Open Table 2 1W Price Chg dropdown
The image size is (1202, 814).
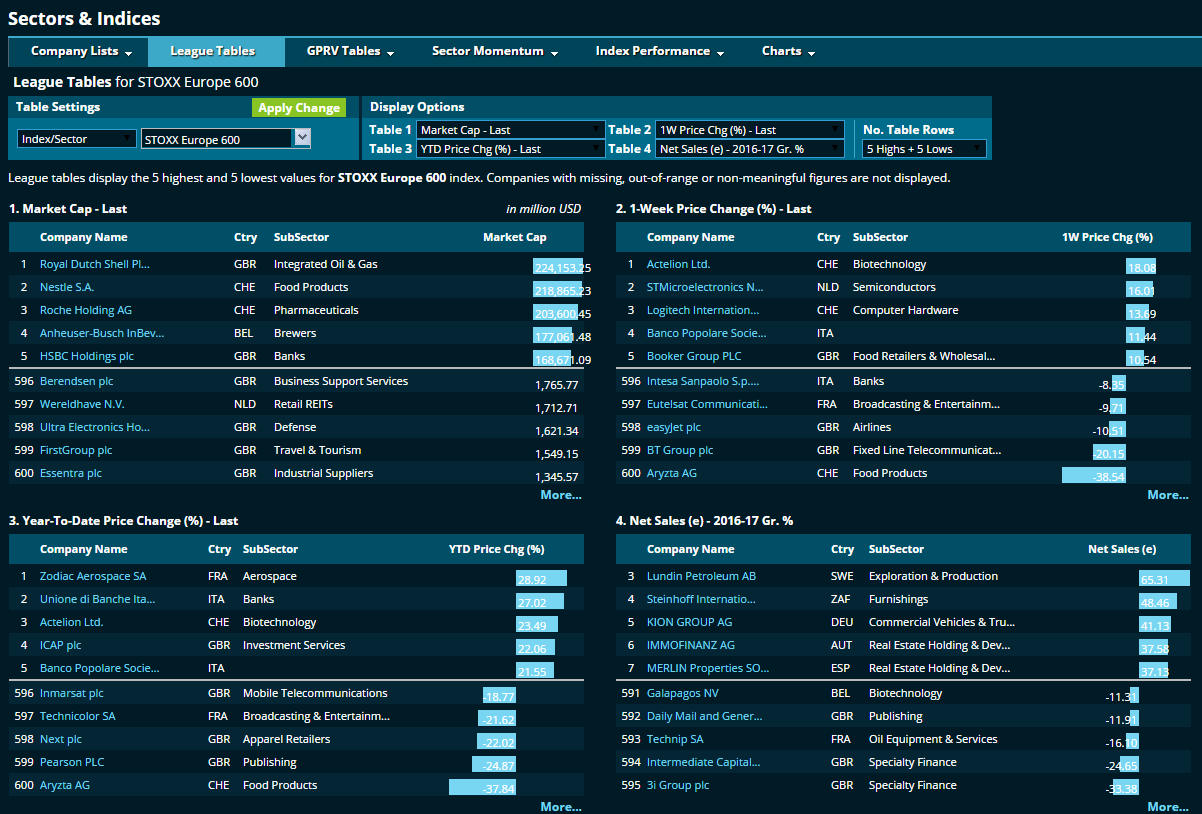[750, 130]
